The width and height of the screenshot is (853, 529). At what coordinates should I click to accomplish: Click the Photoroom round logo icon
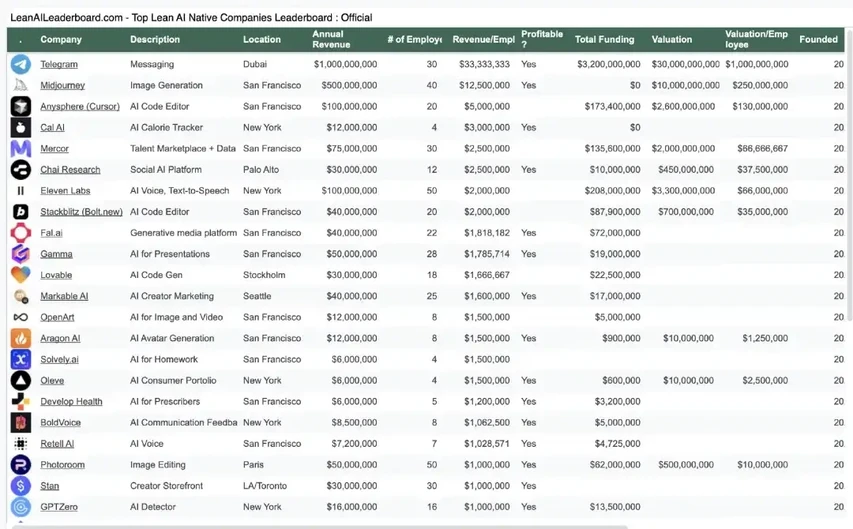pos(21,465)
